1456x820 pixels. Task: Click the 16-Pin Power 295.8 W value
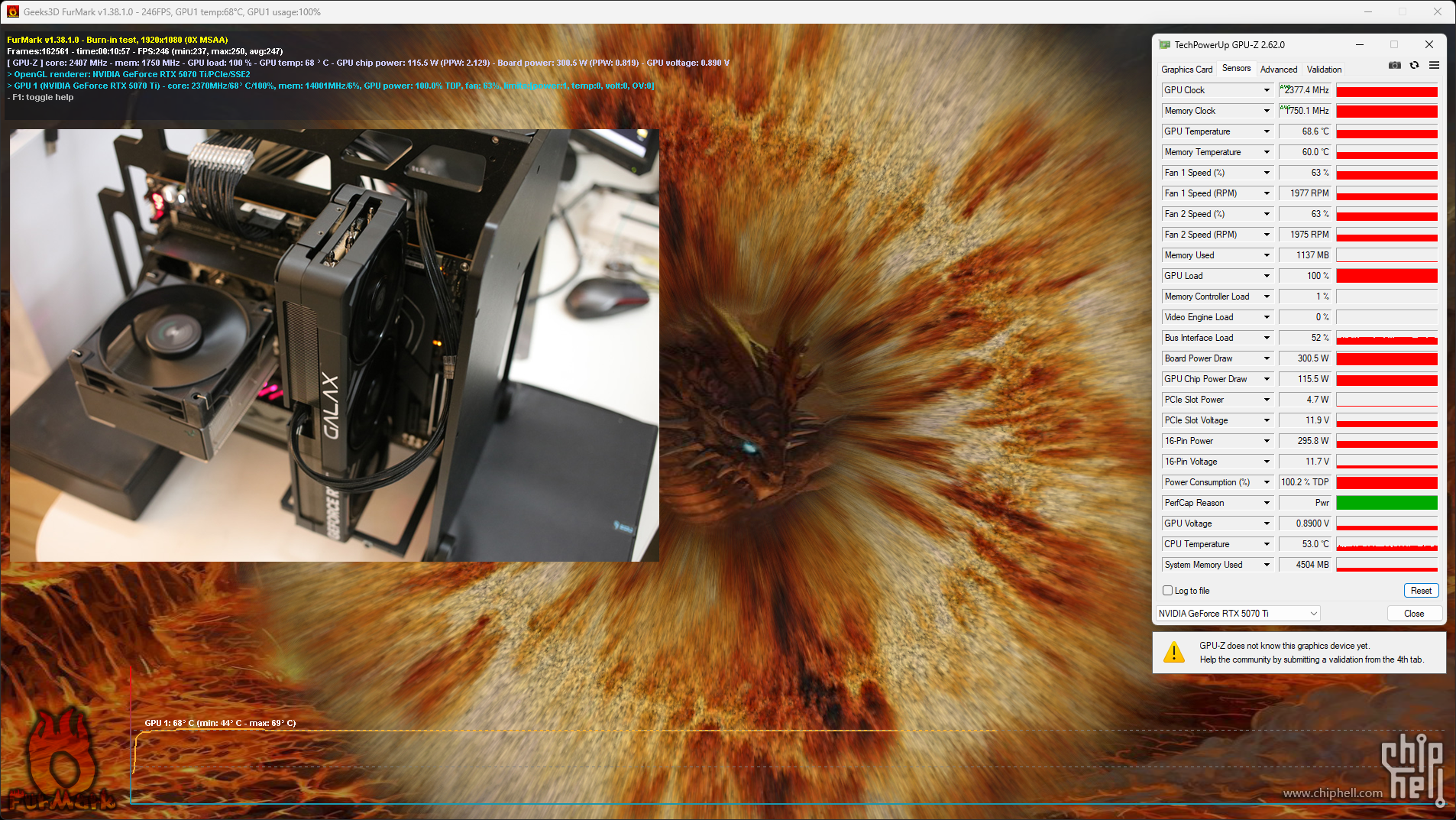click(1305, 441)
